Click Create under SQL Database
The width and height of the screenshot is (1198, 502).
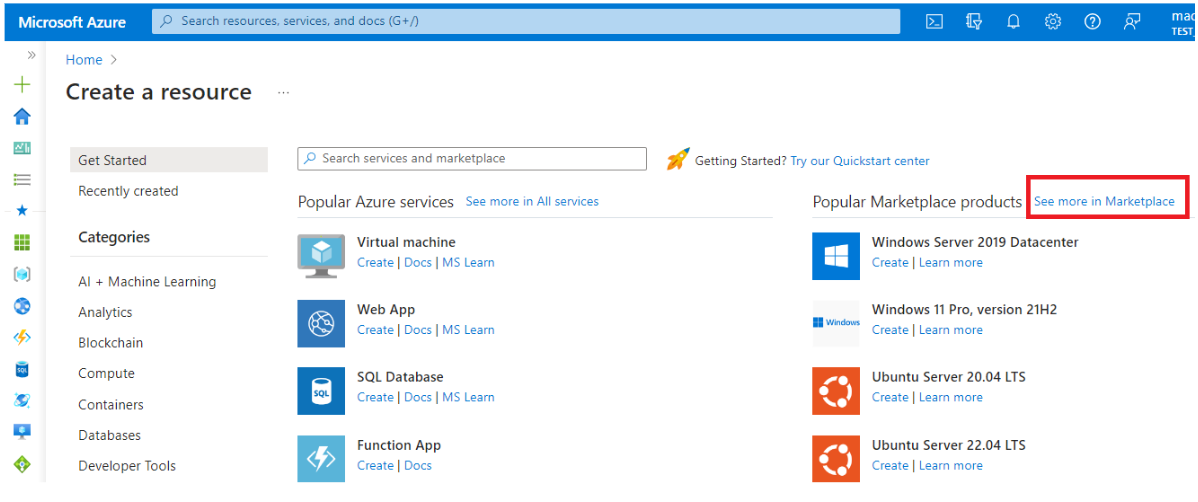pyautogui.click(x=375, y=397)
